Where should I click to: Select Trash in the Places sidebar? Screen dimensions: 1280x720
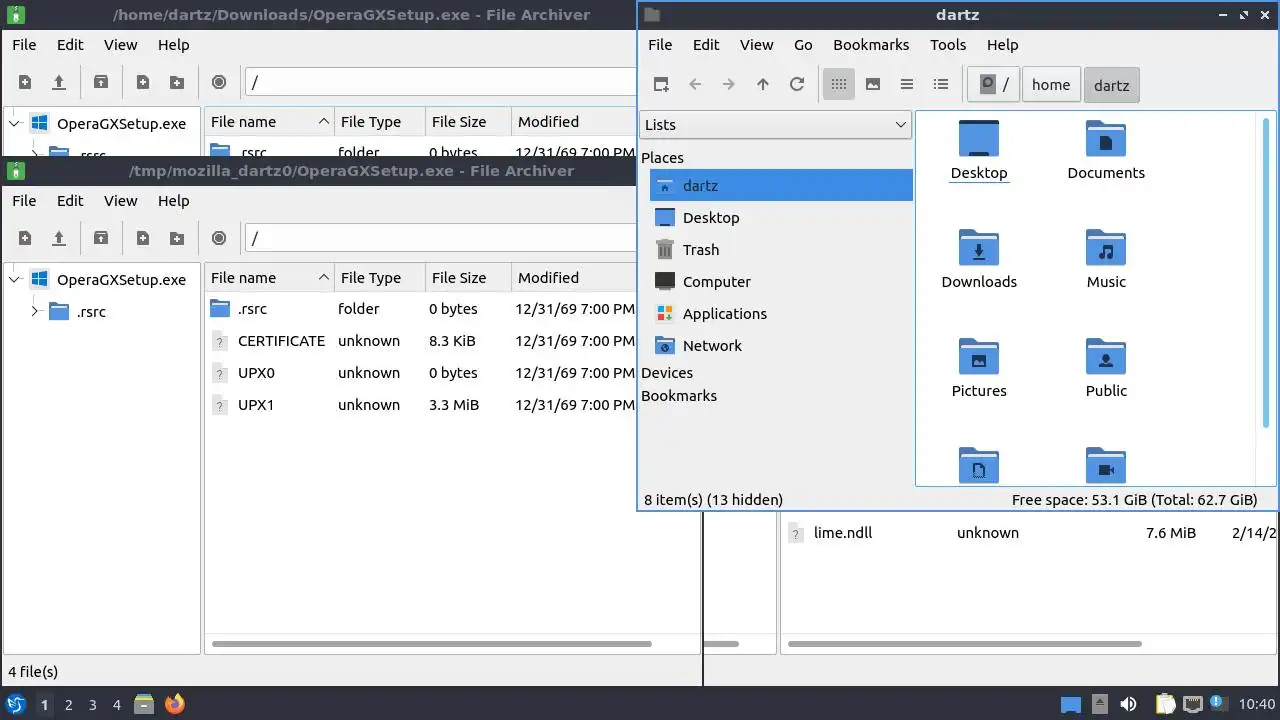pos(781,249)
